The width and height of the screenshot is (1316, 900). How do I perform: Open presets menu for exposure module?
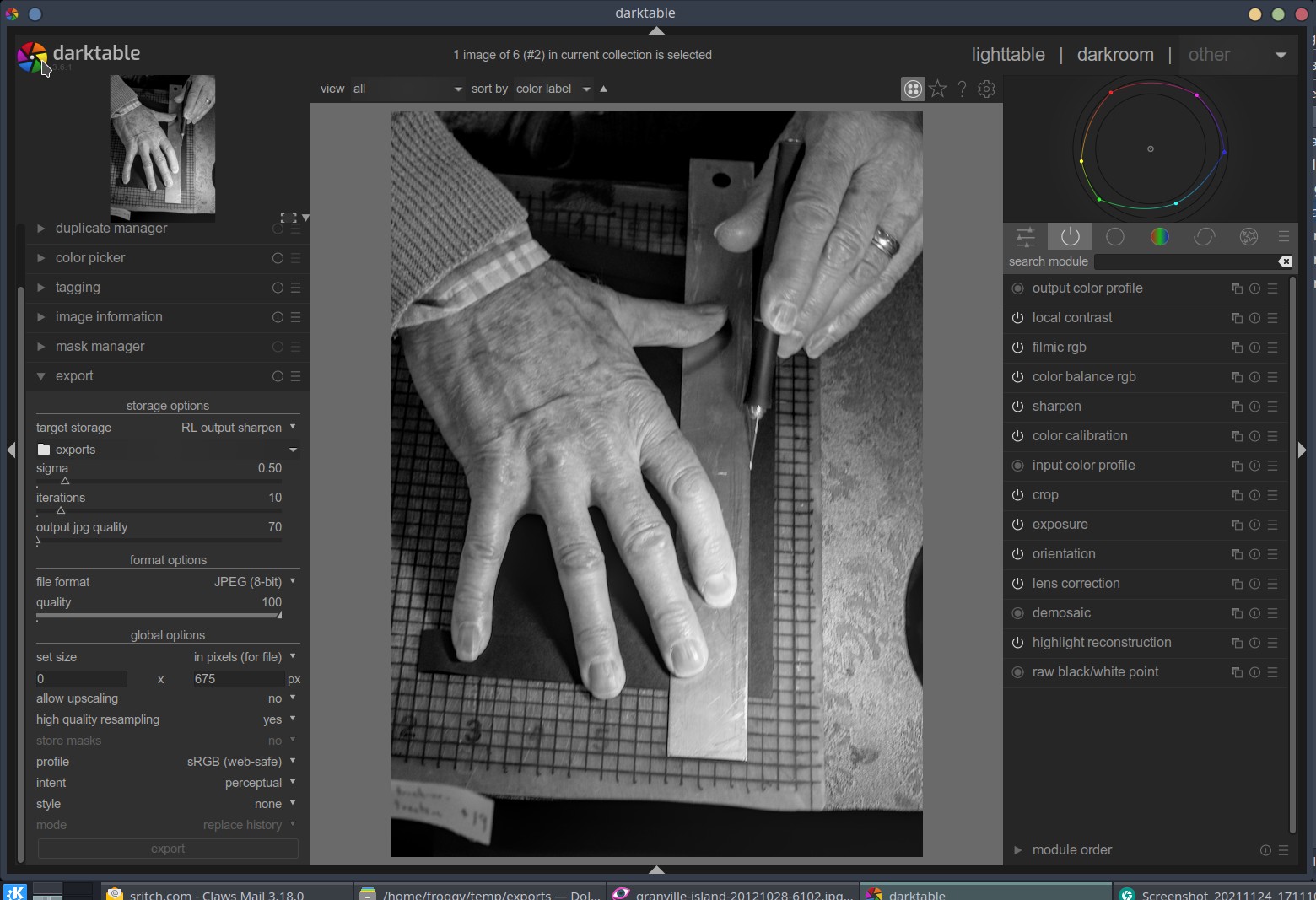click(1272, 525)
